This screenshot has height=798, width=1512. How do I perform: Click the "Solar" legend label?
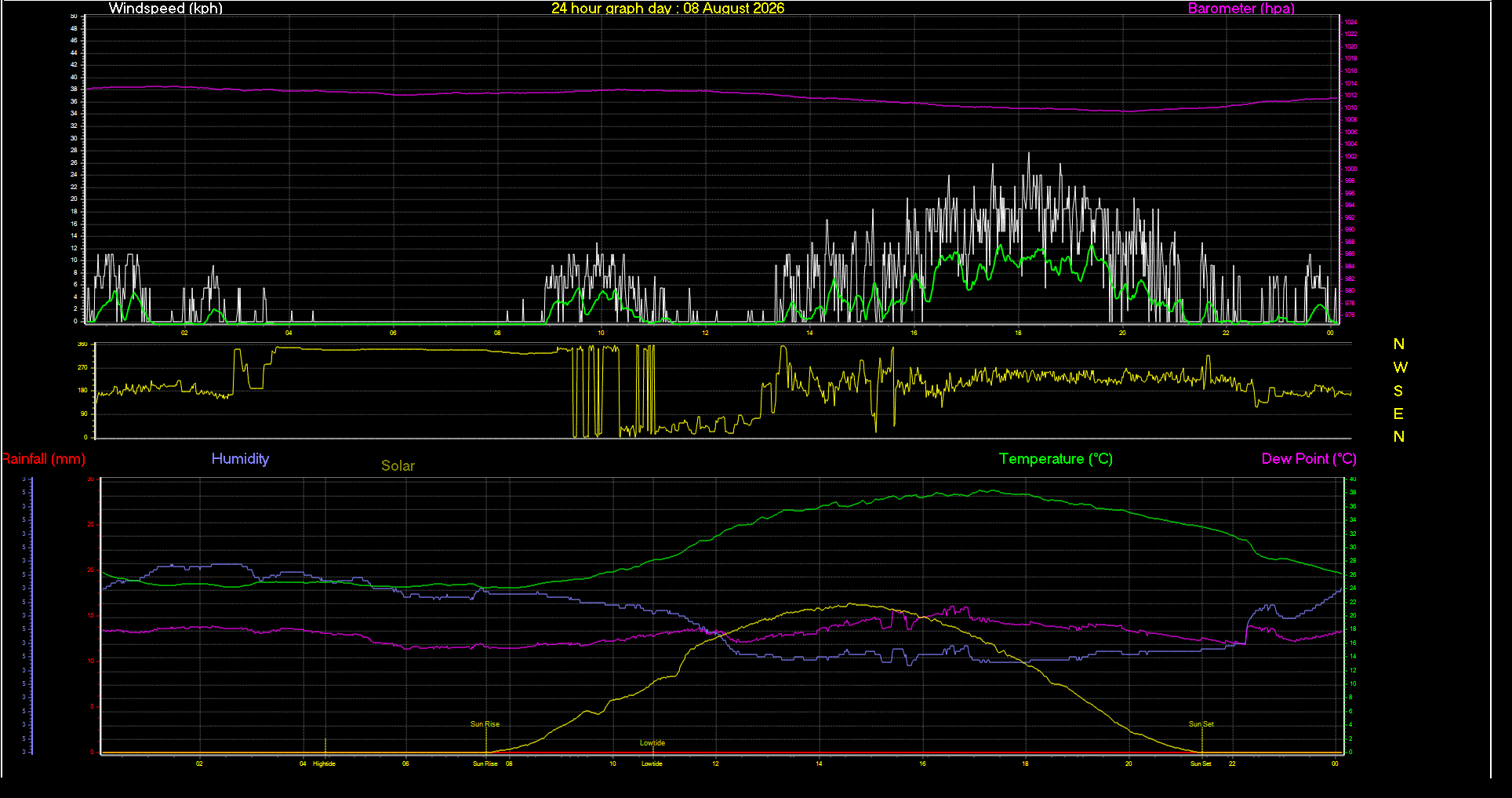[x=398, y=466]
